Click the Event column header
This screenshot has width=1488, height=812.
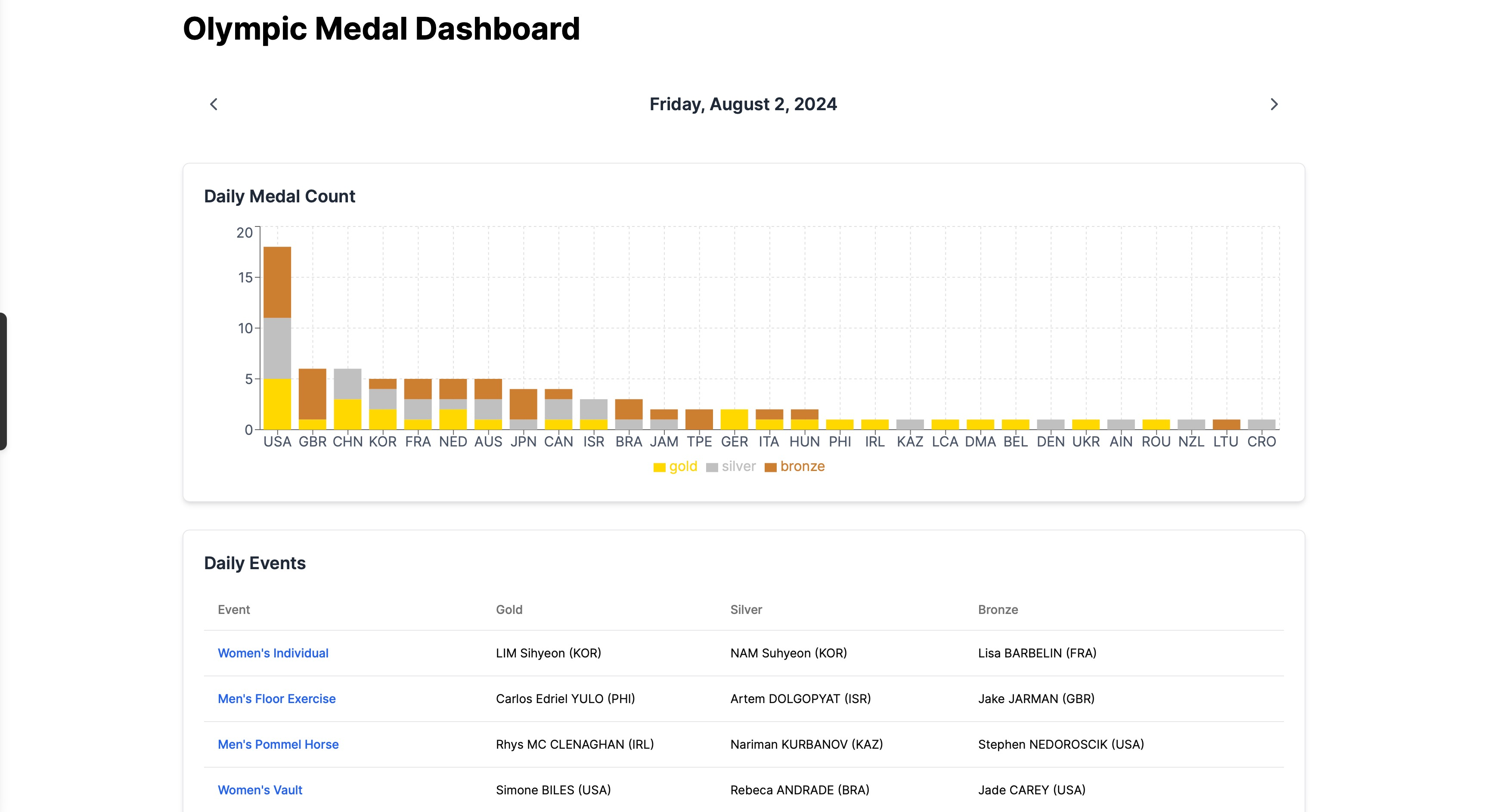click(233, 610)
